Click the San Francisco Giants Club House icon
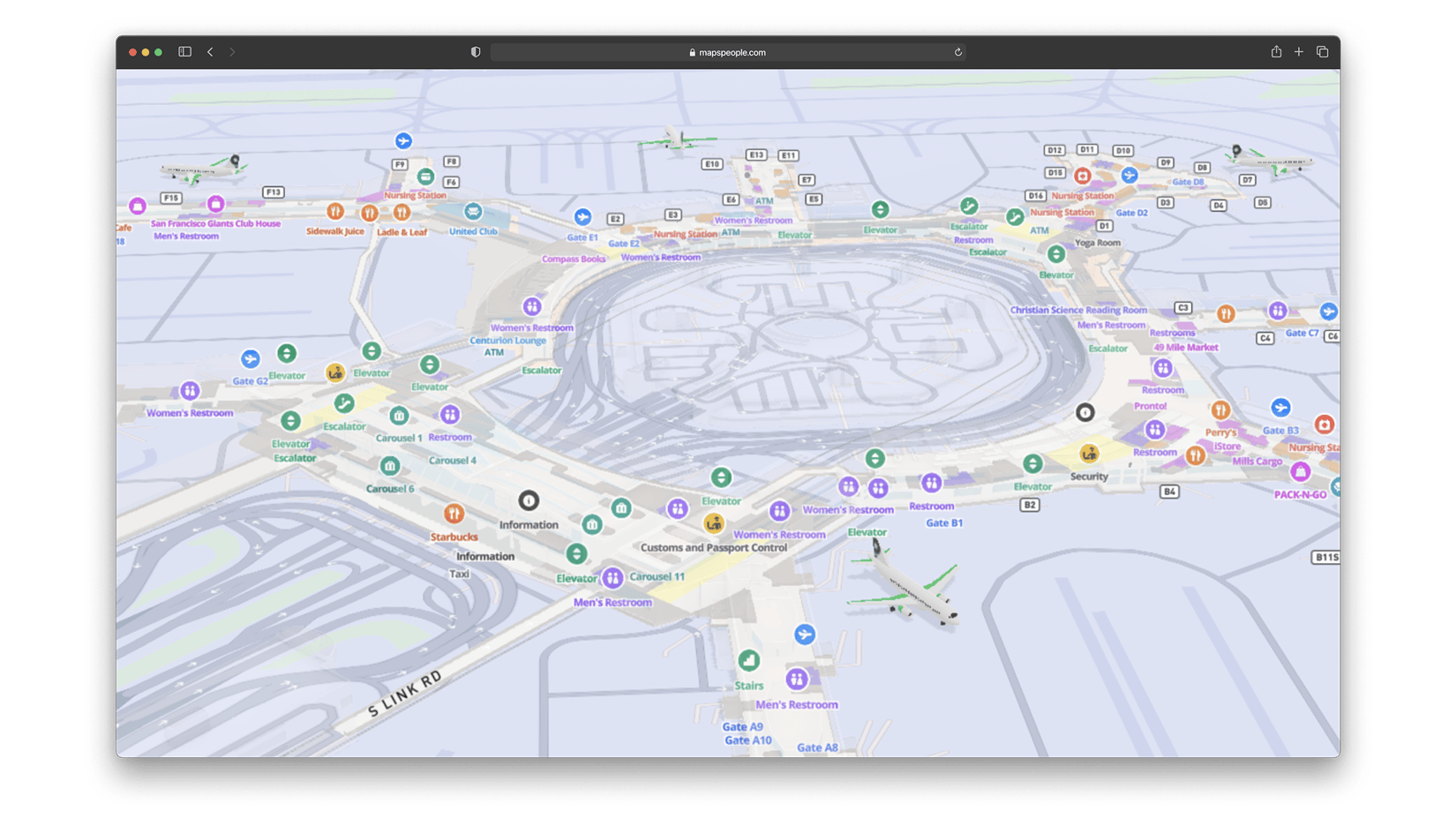This screenshot has height=819, width=1456. tap(215, 204)
